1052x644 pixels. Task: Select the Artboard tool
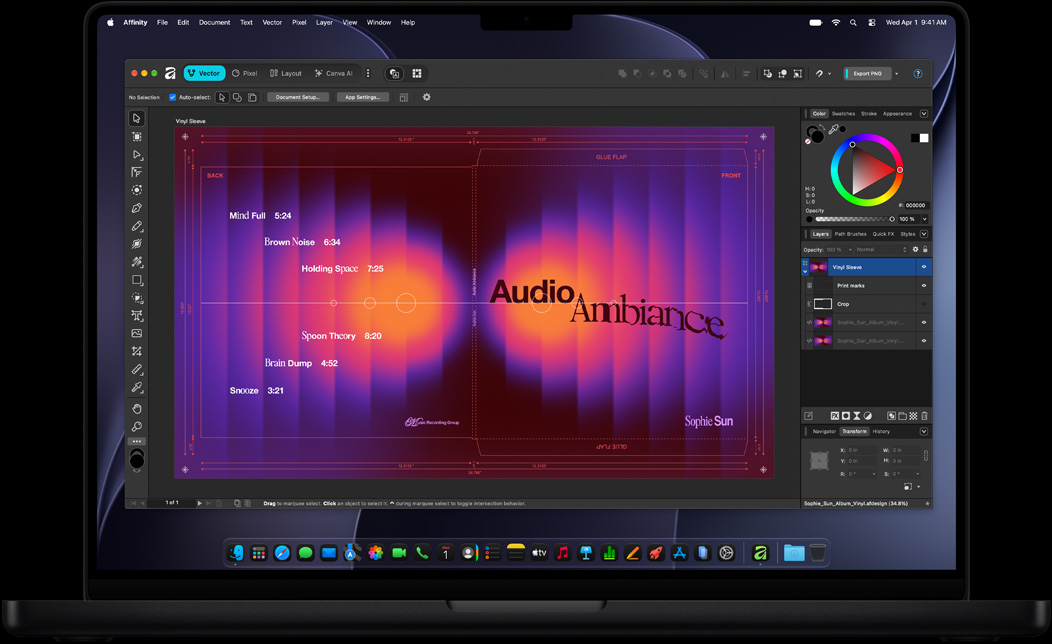coord(137,136)
